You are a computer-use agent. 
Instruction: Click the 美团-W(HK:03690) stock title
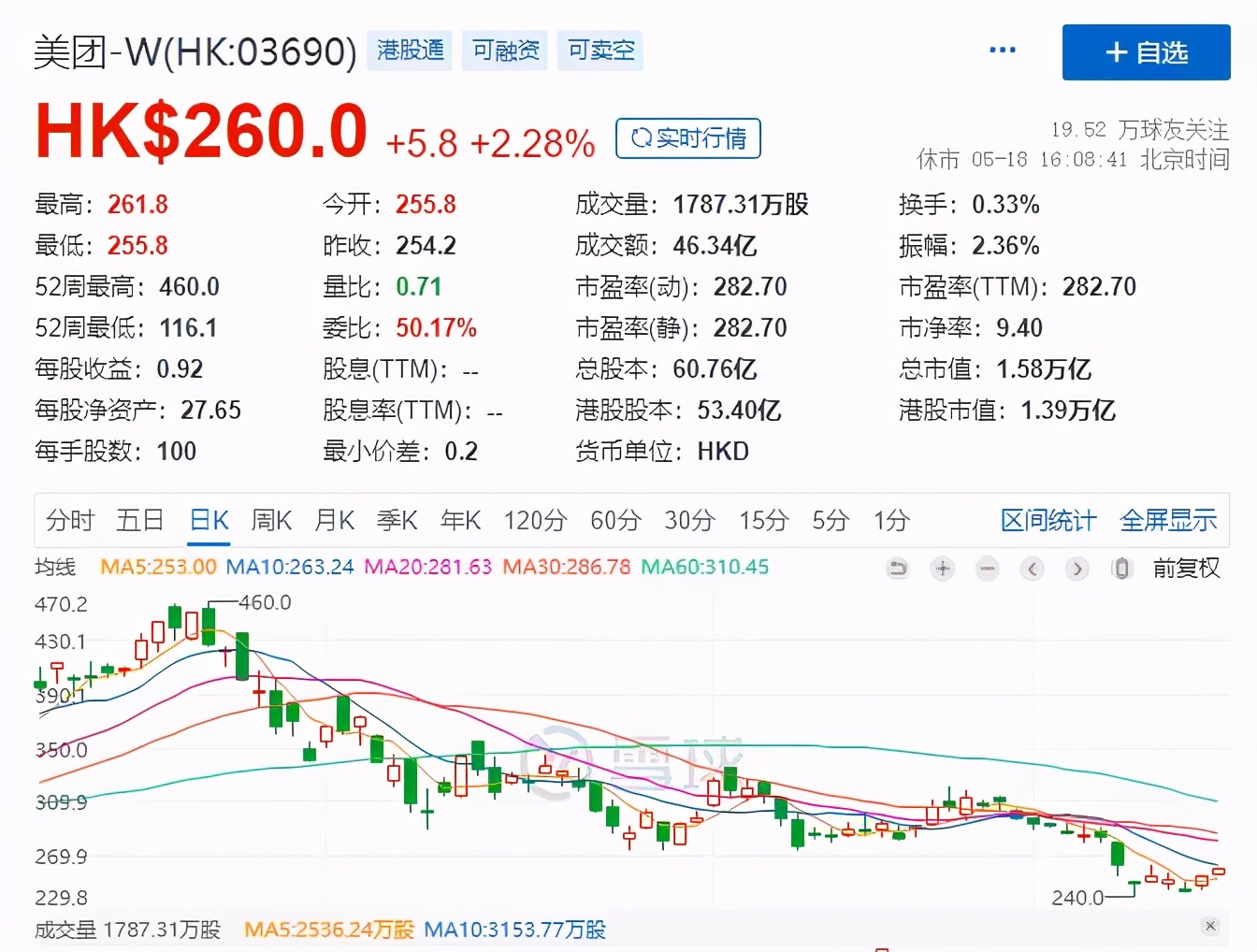(195, 51)
